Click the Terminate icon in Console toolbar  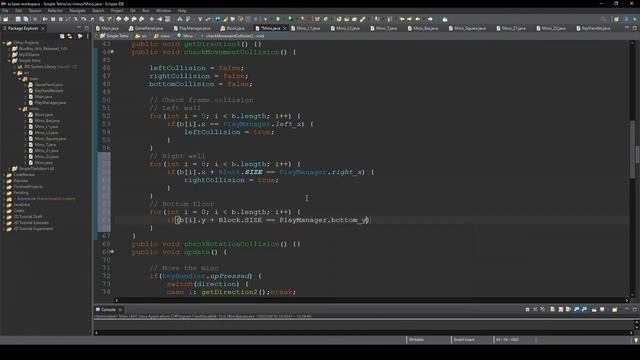(x=527, y=309)
